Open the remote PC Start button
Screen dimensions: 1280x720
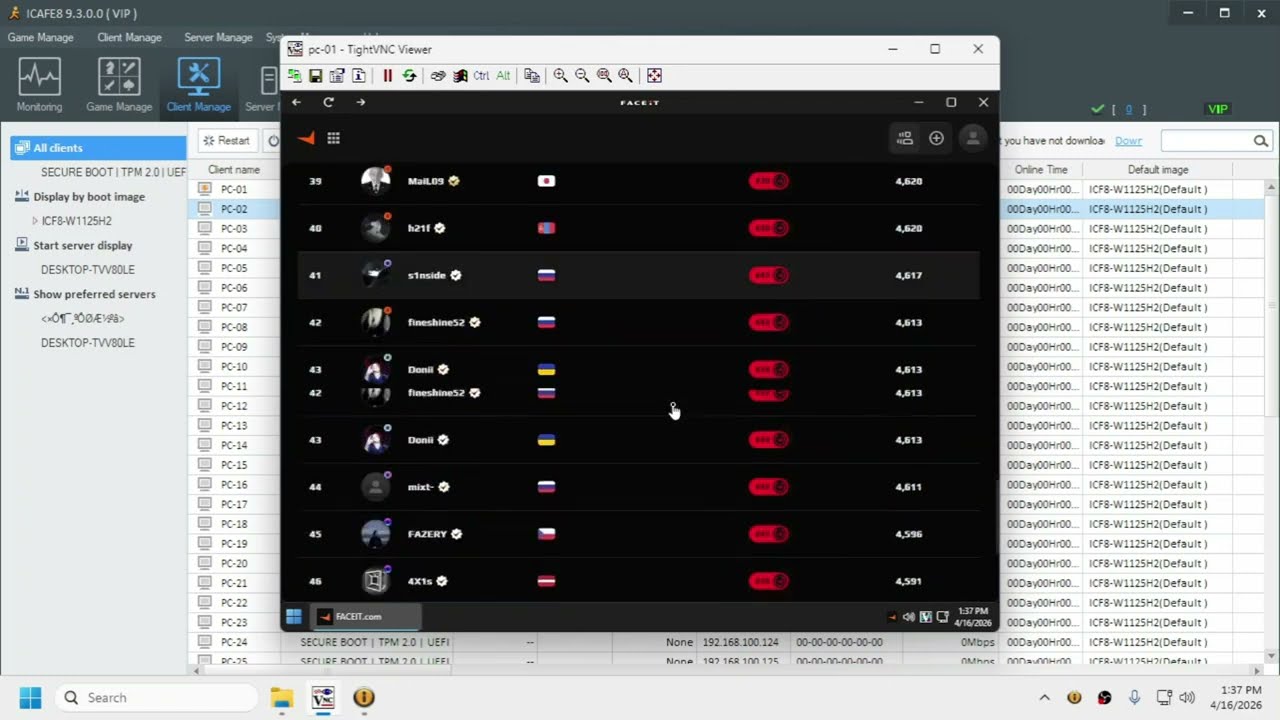(x=294, y=616)
